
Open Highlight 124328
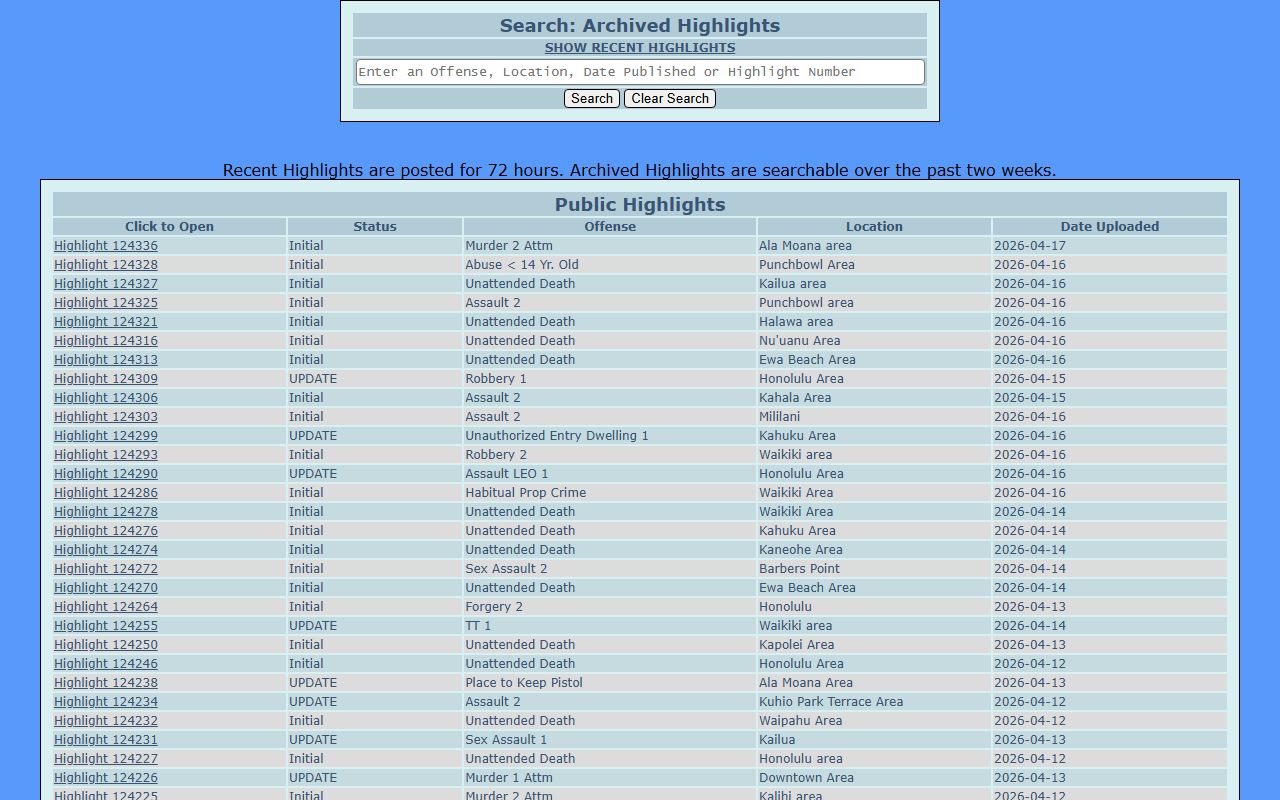pyautogui.click(x=106, y=265)
